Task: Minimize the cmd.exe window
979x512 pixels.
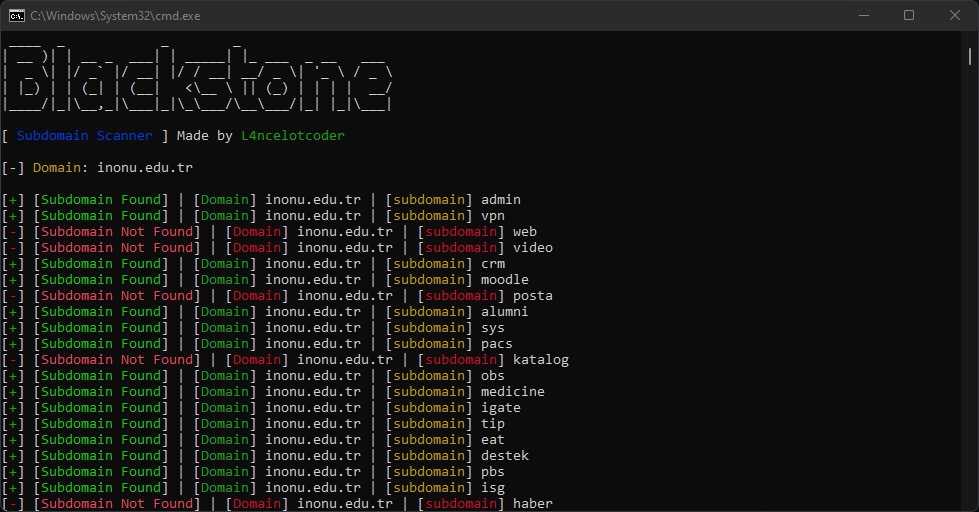Action: tap(864, 16)
